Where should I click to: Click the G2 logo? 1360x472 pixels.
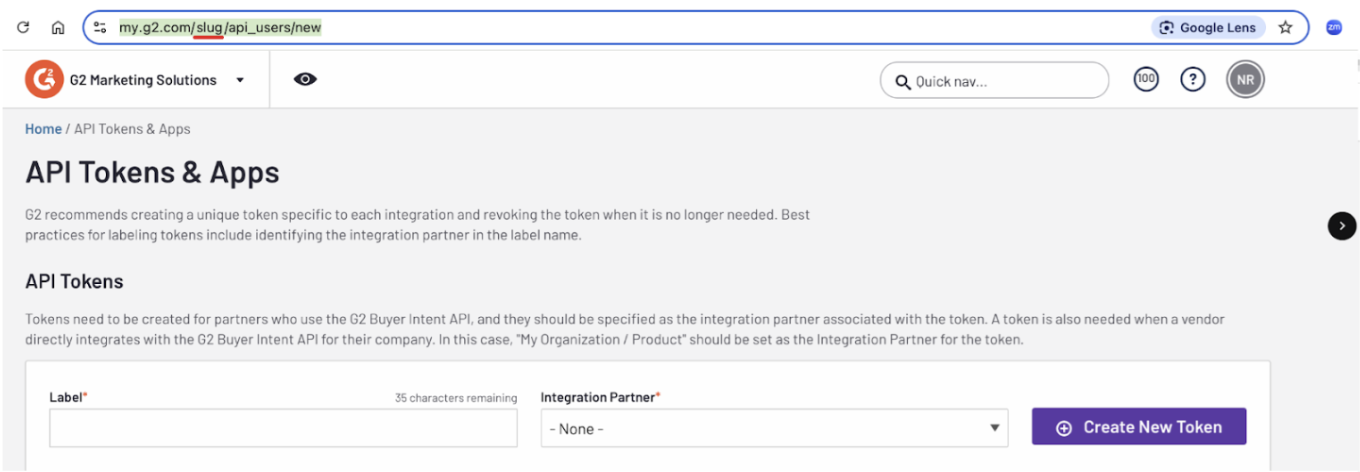pos(44,80)
